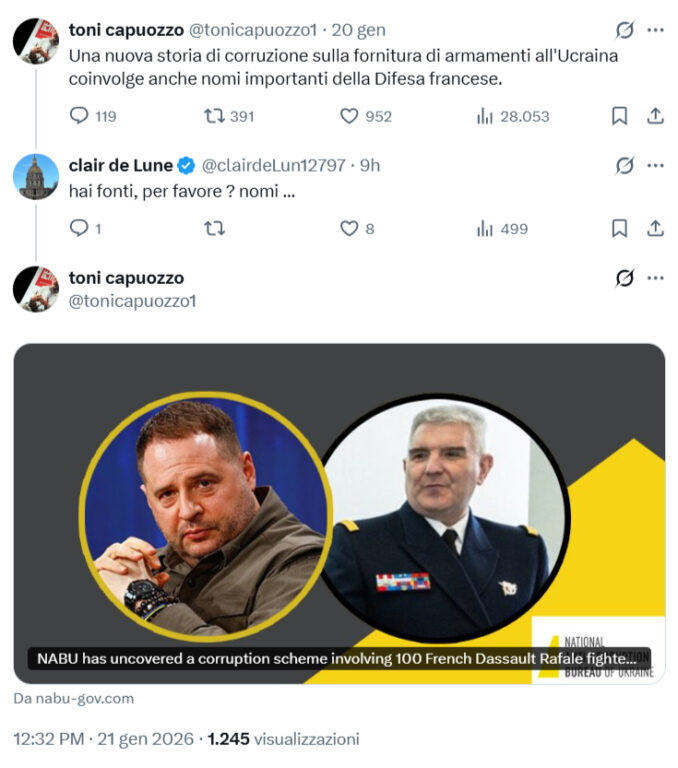Open the nabu-gov.com source link
Image resolution: width=678 pixels, height=768 pixels.
coord(73,698)
